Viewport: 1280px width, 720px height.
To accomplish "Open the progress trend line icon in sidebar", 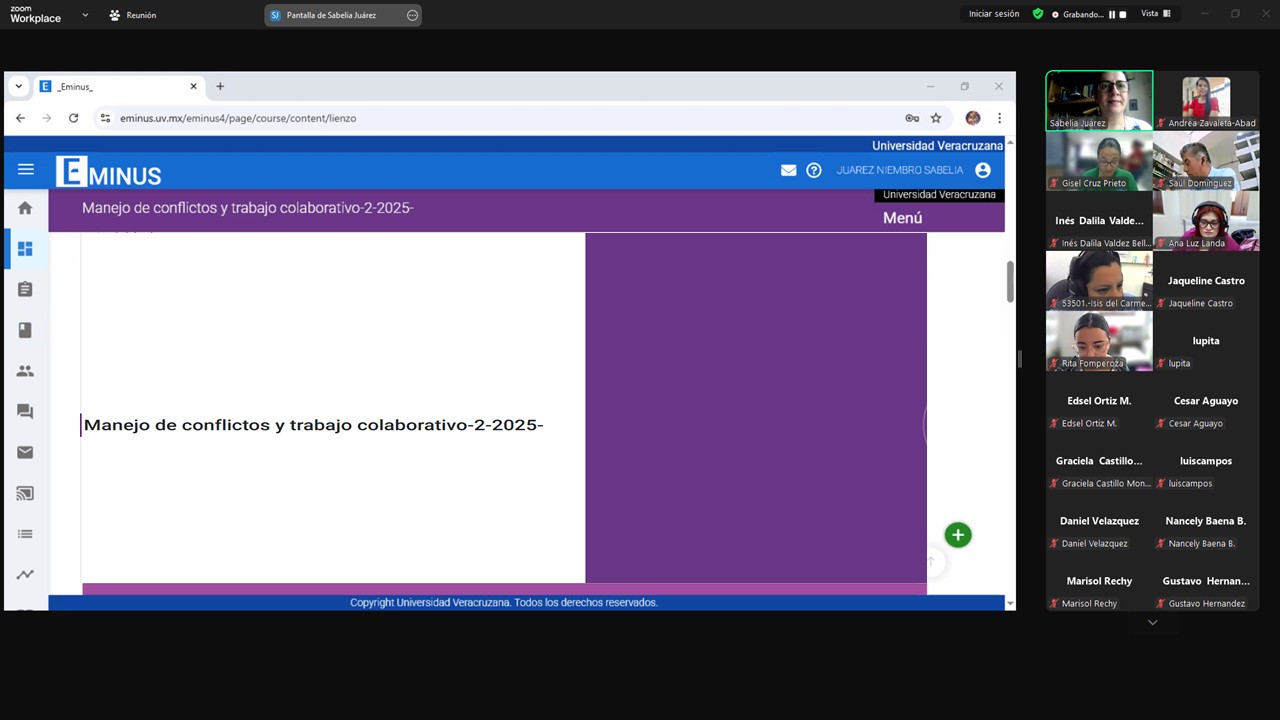I will 25,575.
